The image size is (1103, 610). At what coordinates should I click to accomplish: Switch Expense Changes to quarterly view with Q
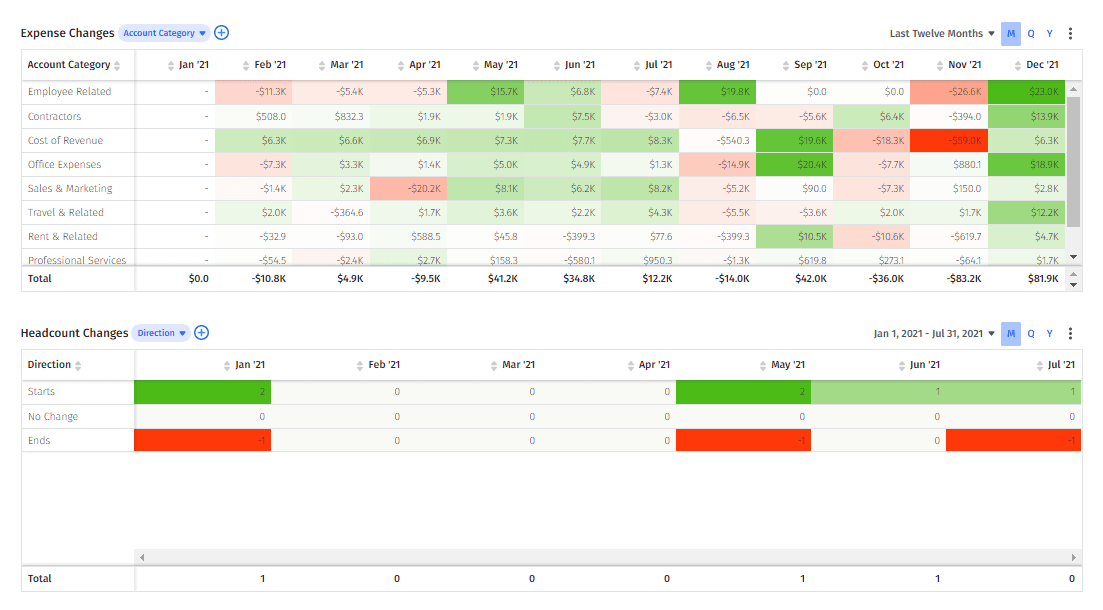[1030, 33]
